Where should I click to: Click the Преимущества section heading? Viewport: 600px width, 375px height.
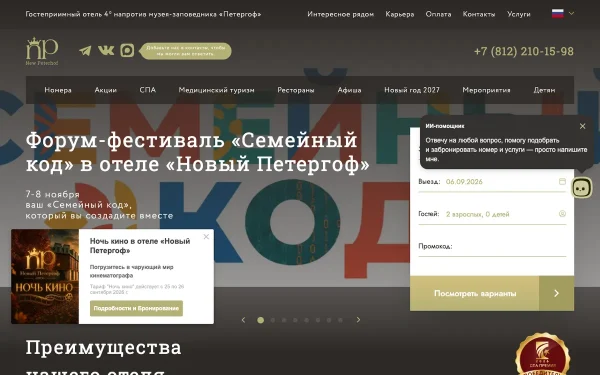pyautogui.click(x=103, y=347)
